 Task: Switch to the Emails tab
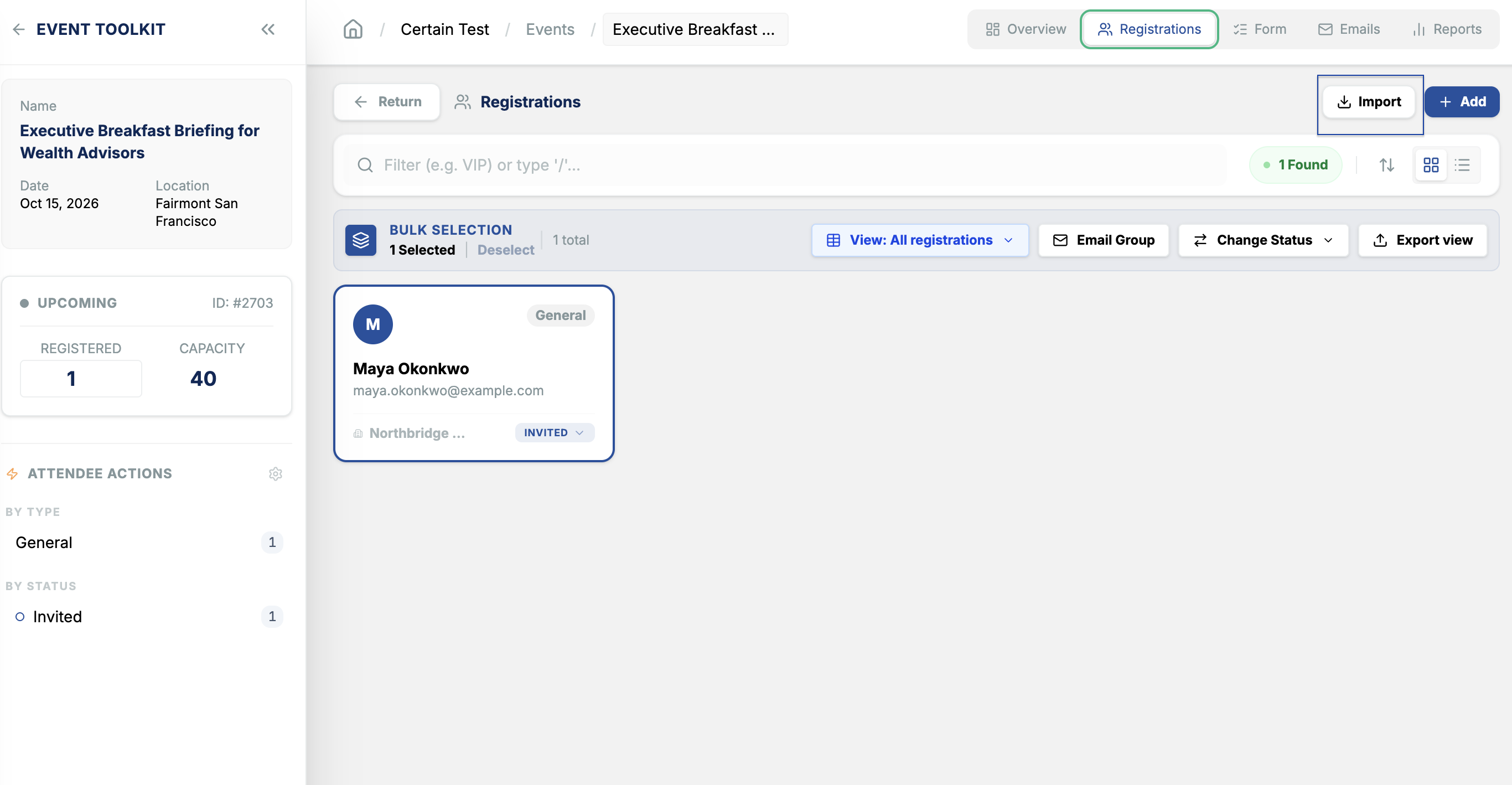[1349, 29]
